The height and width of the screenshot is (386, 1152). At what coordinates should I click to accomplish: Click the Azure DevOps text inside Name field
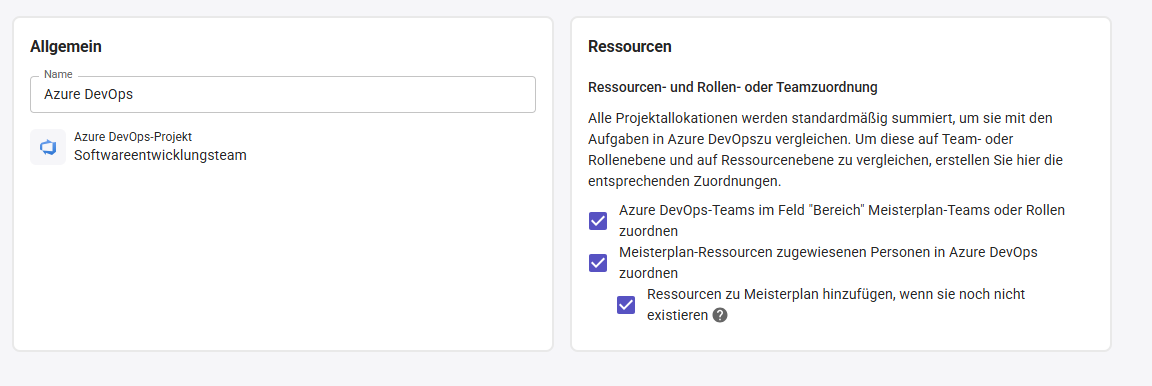pyautogui.click(x=88, y=94)
